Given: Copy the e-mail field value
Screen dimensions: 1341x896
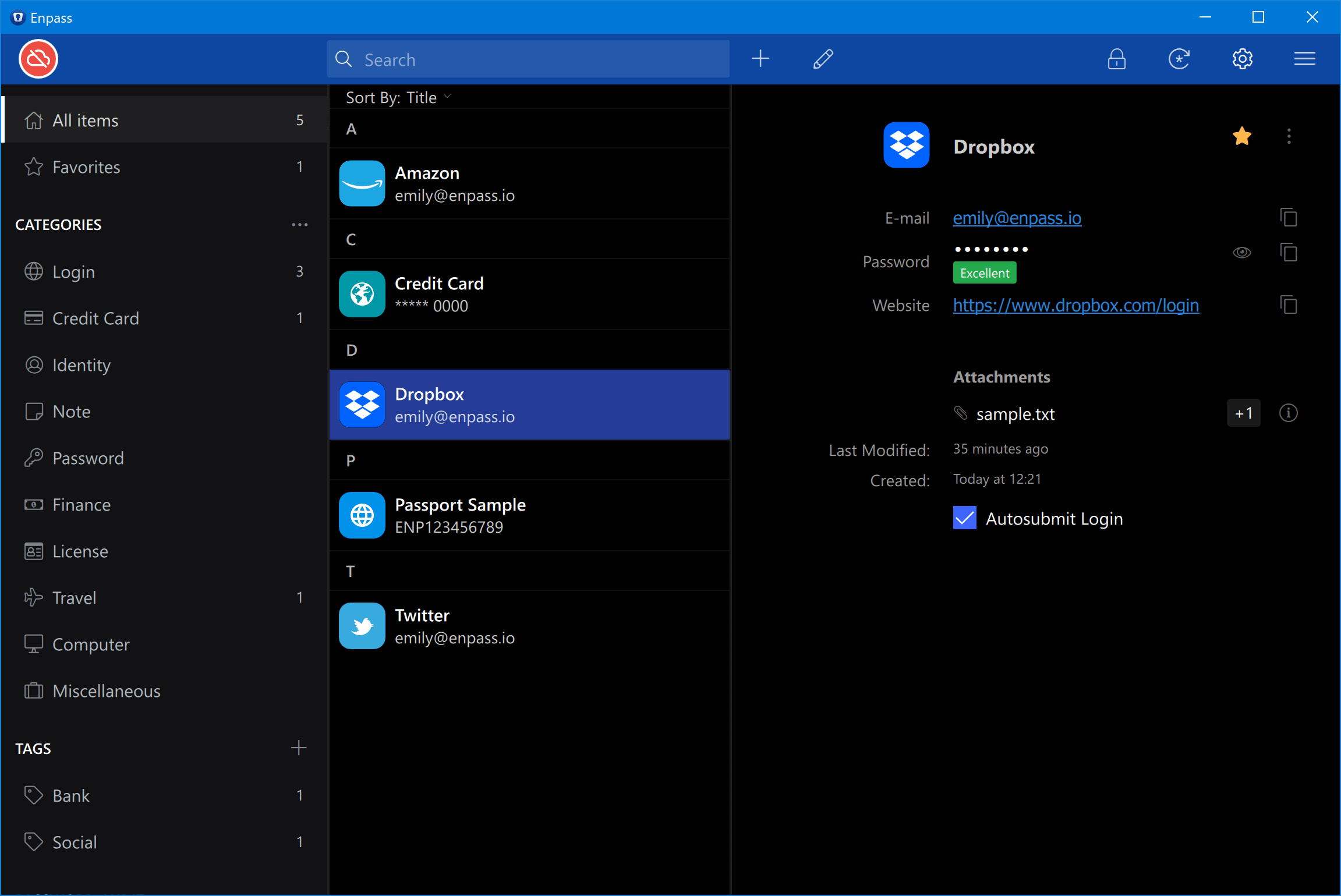Looking at the screenshot, I should pos(1289,218).
